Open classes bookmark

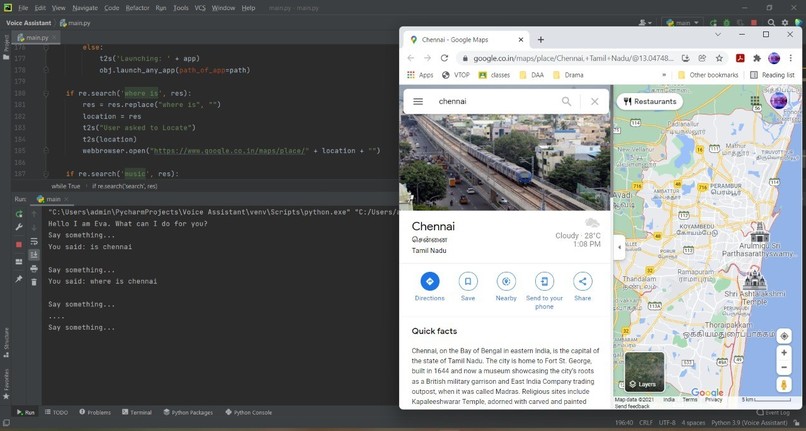(494, 75)
